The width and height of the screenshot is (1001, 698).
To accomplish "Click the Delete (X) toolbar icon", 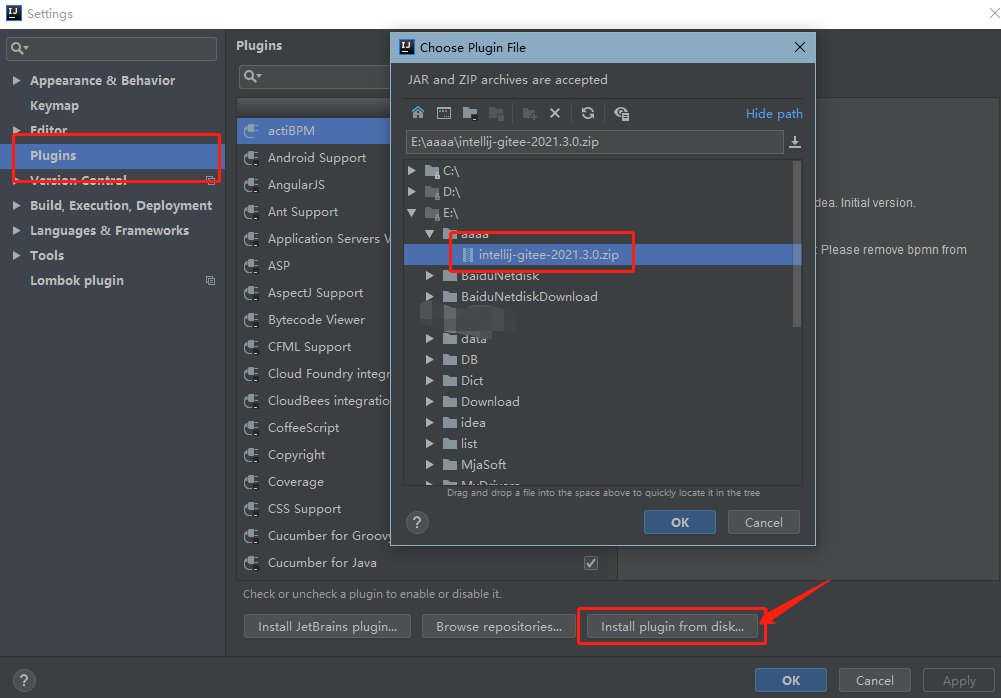I will pos(555,113).
